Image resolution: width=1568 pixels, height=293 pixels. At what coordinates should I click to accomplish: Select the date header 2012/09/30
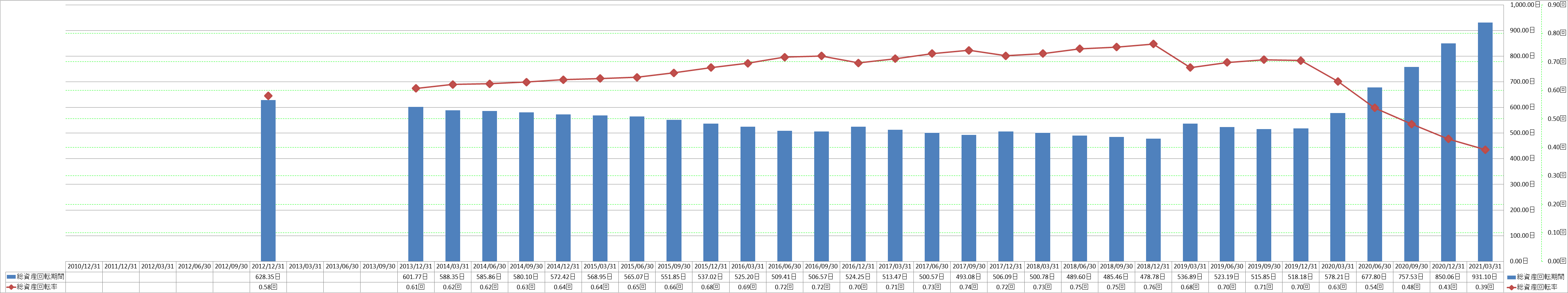click(231, 266)
